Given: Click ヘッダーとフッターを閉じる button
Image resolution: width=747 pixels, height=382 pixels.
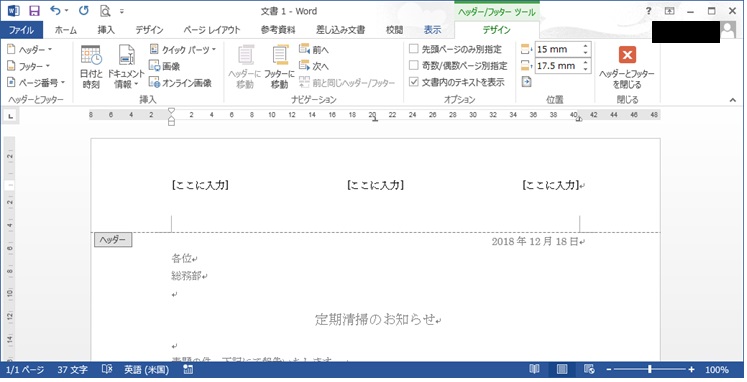Looking at the screenshot, I should pos(627,67).
